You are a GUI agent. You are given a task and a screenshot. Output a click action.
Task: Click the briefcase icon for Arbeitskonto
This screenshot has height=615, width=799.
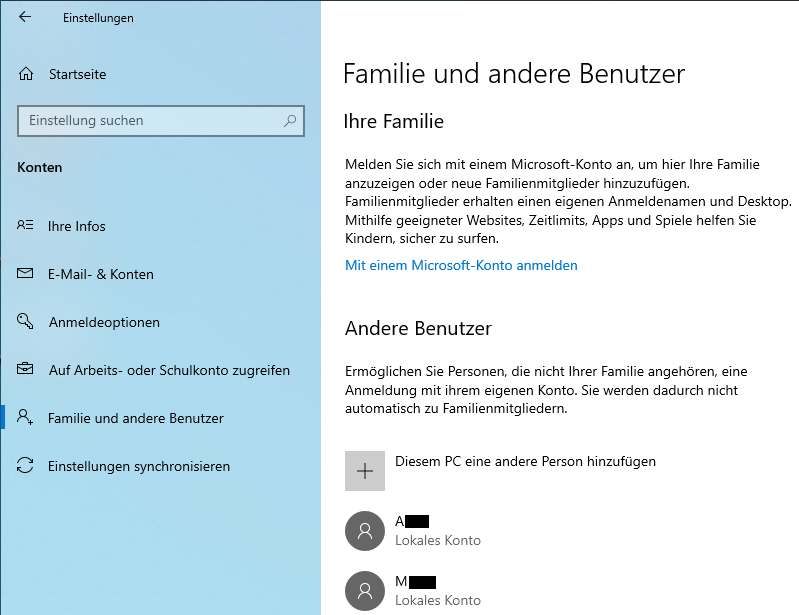pos(25,368)
